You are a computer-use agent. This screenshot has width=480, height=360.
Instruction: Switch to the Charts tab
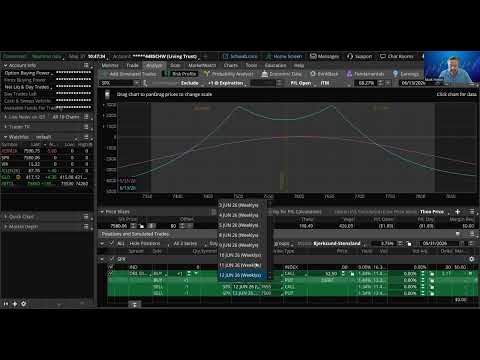(231, 65)
